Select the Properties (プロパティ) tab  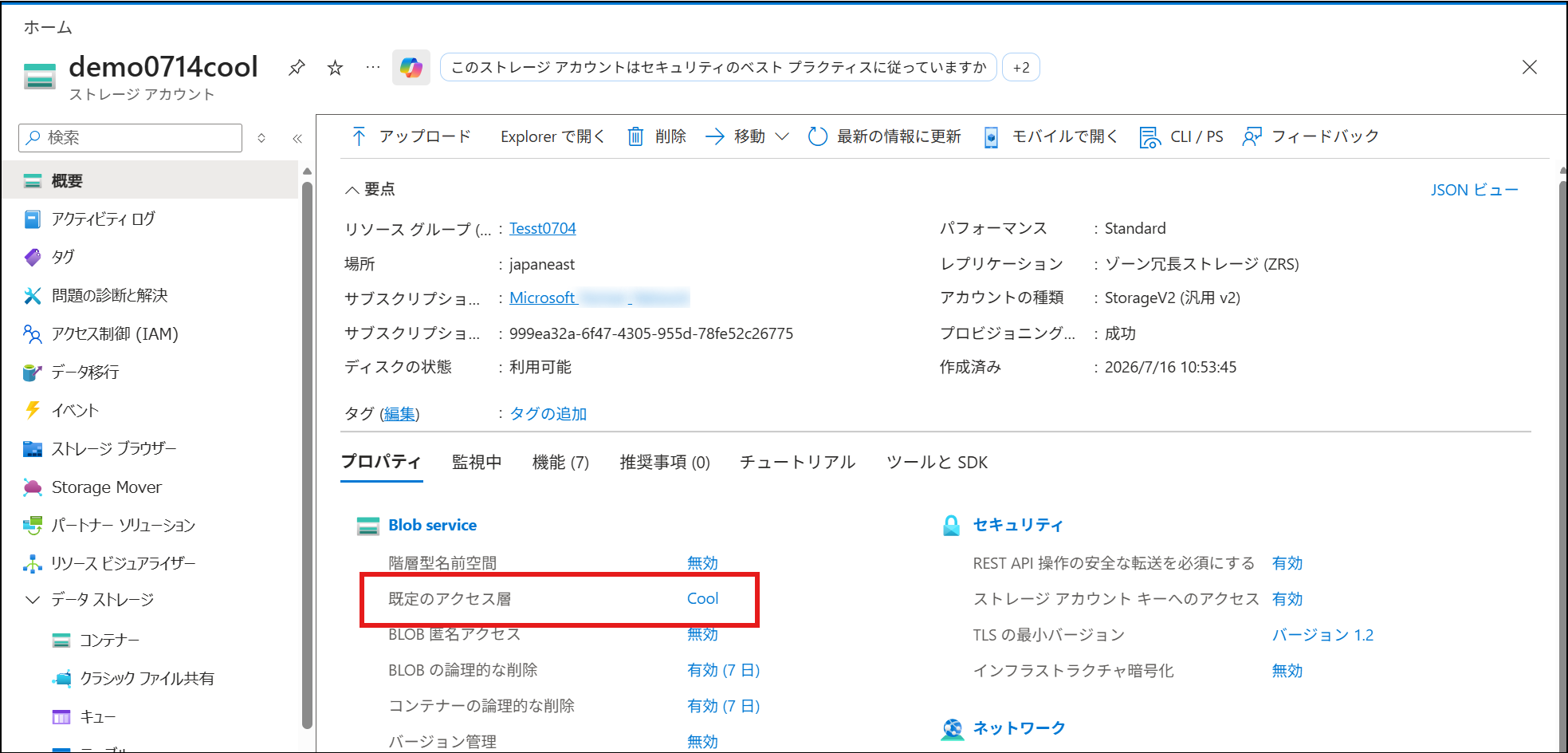point(381,462)
